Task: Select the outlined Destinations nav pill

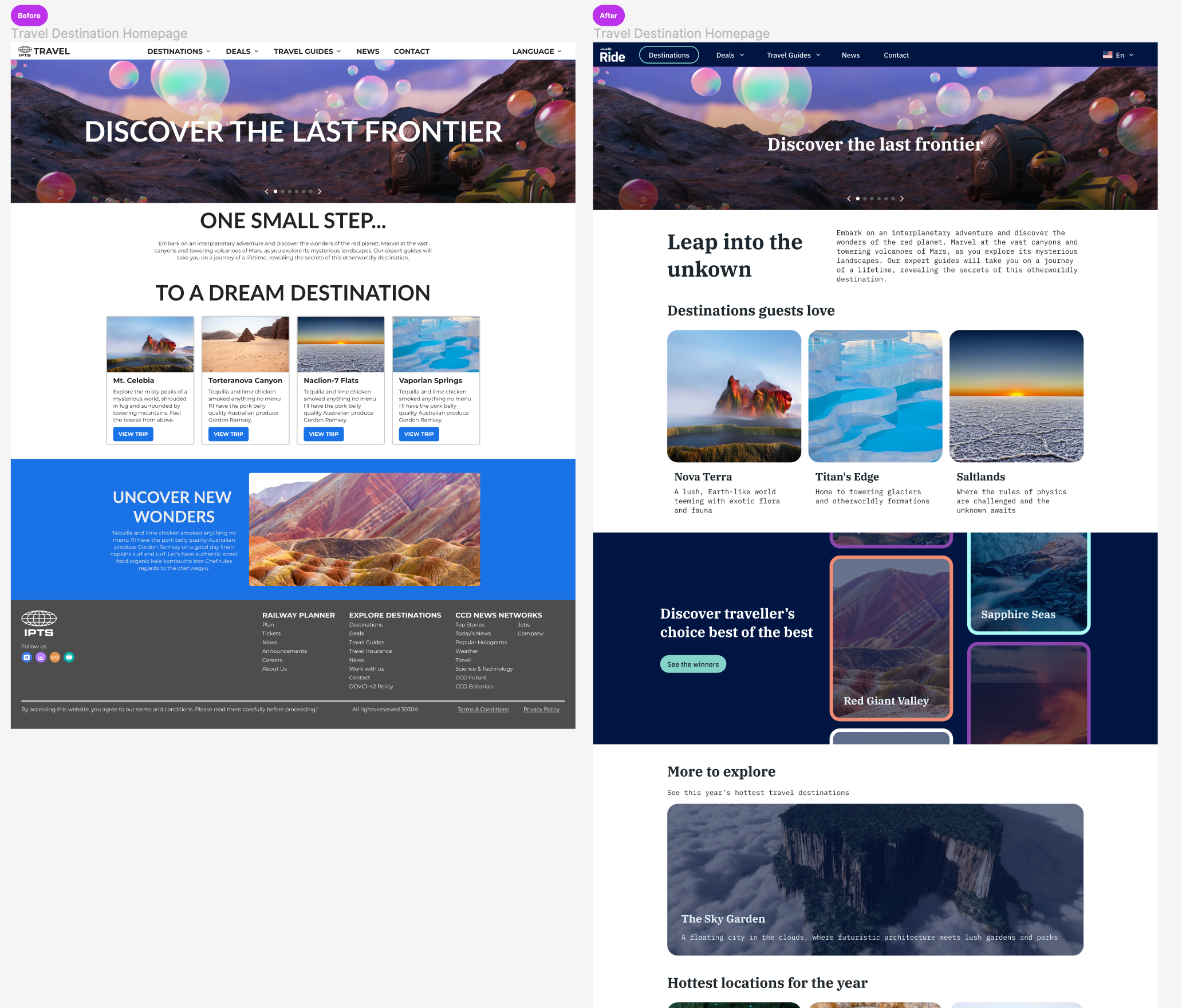Action: [668, 56]
